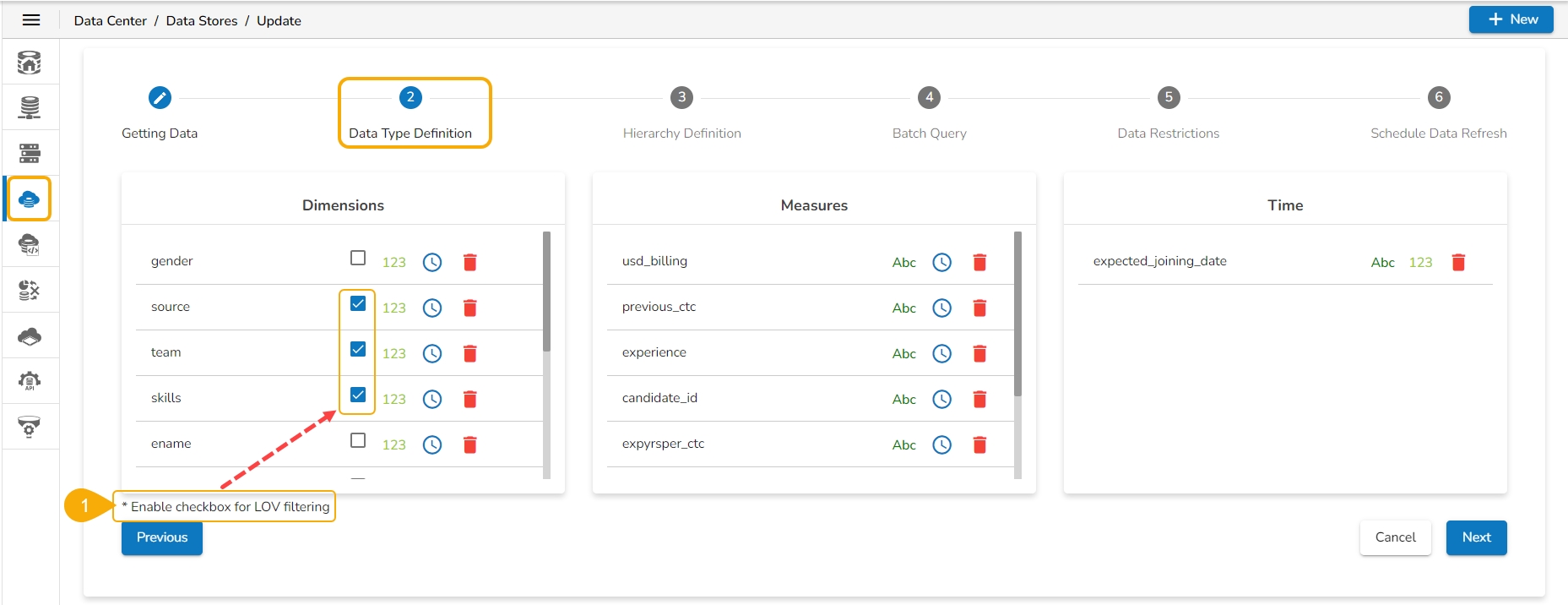
Task: Open the highlighted Data Stores sidebar icon
Action: coord(30,199)
